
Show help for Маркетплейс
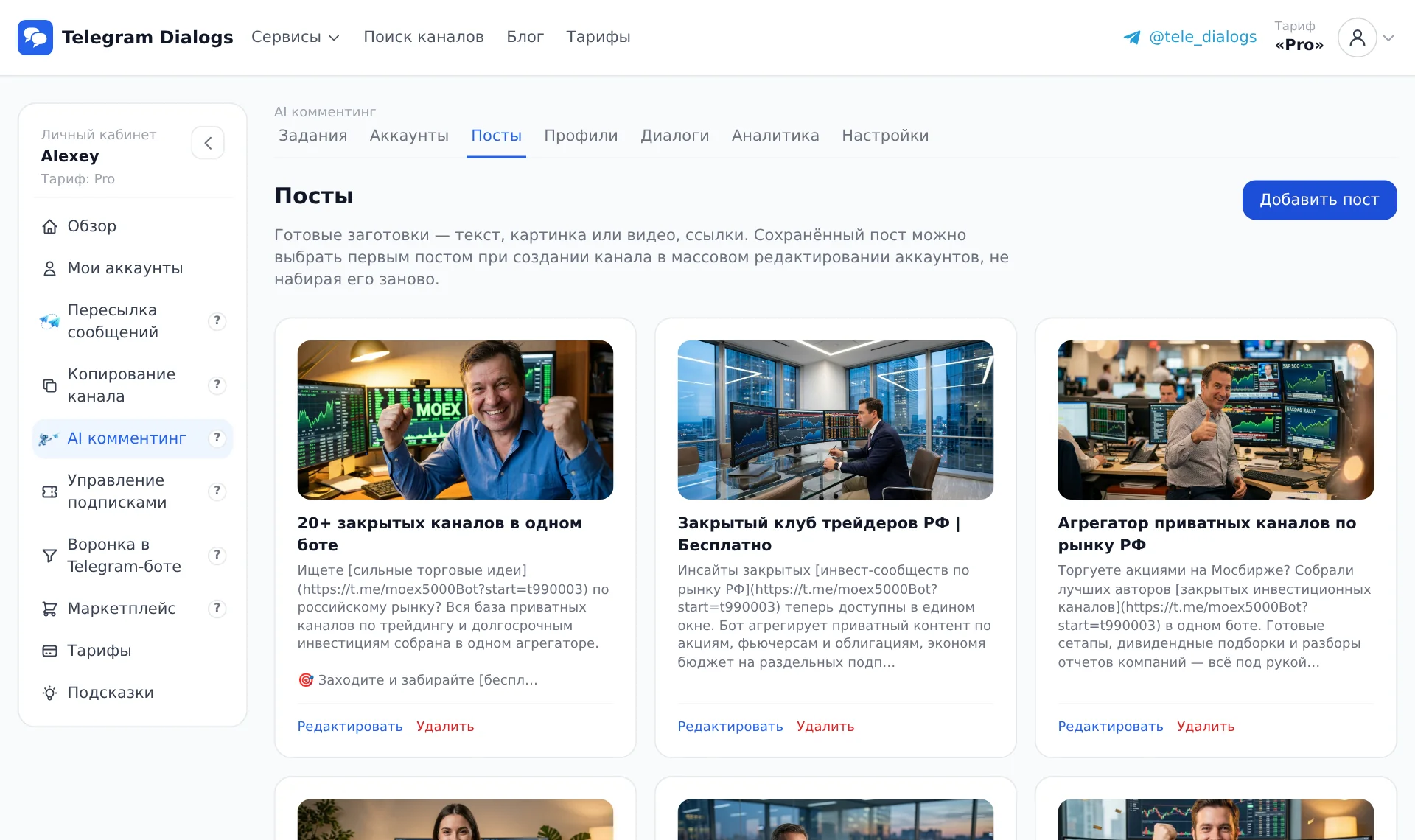coord(217,608)
